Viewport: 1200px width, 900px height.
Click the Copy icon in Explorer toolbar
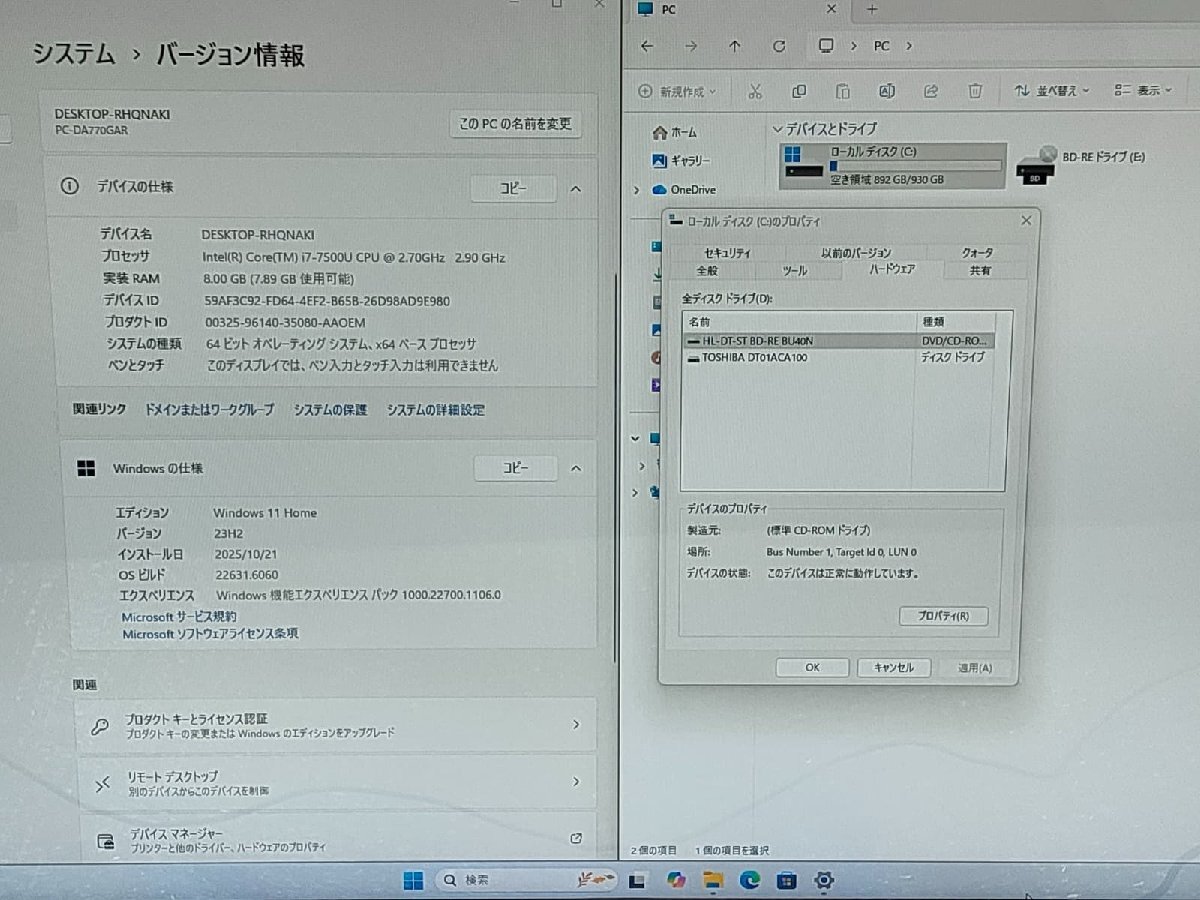pyautogui.click(x=799, y=91)
